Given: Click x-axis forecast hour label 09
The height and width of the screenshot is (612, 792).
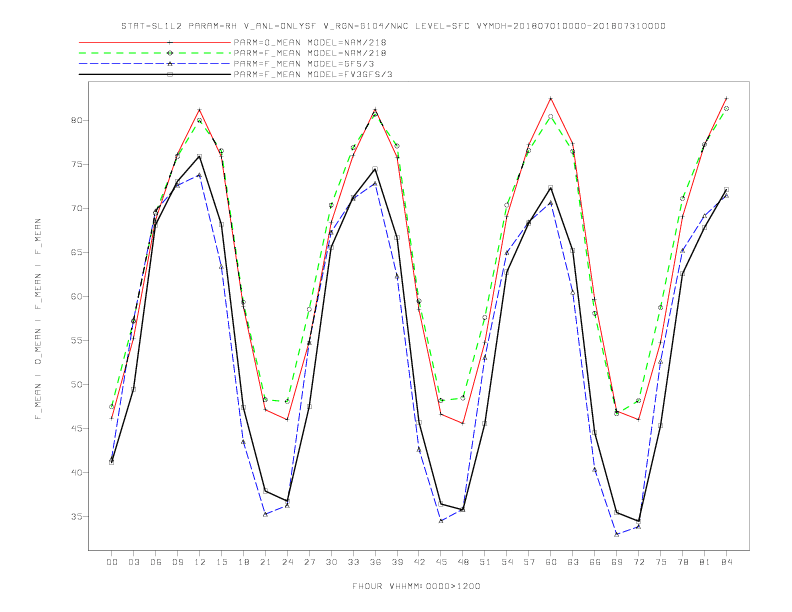Looking at the screenshot, I should 177,562.
